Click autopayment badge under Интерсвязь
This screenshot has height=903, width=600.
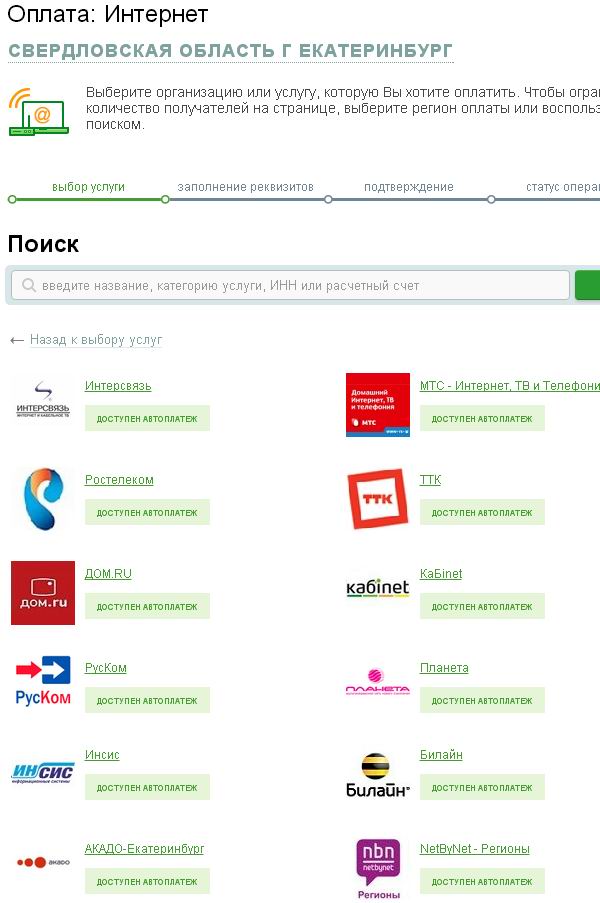click(147, 419)
